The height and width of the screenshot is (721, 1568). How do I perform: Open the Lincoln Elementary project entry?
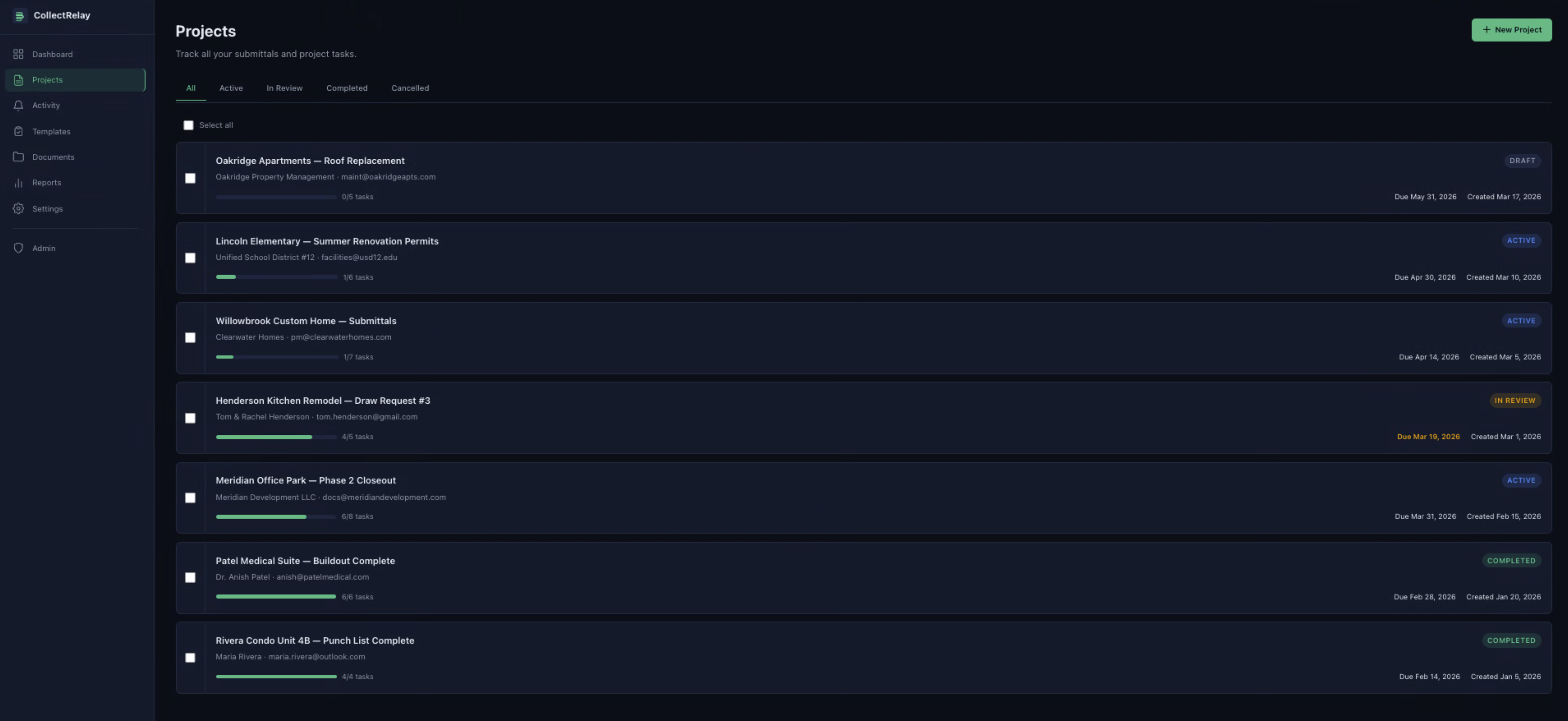(327, 241)
